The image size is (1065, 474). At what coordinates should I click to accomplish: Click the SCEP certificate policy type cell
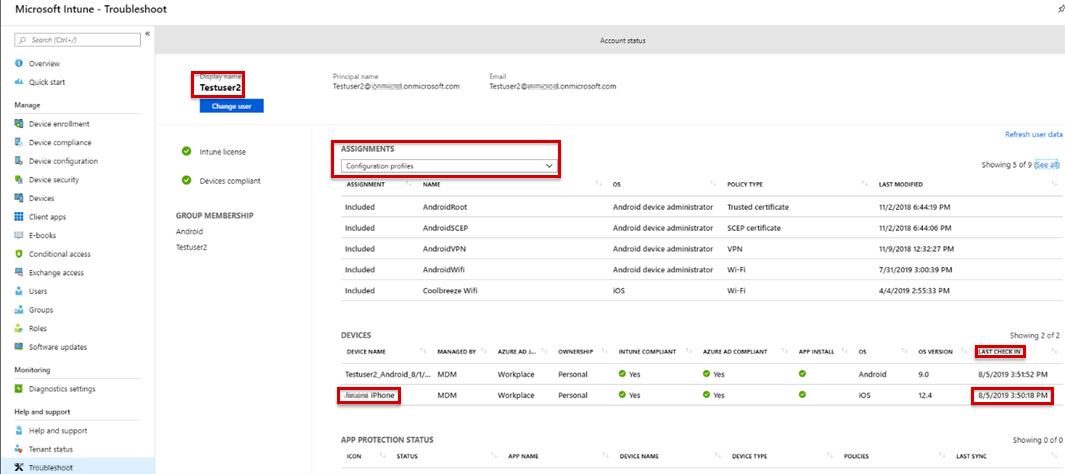(754, 227)
